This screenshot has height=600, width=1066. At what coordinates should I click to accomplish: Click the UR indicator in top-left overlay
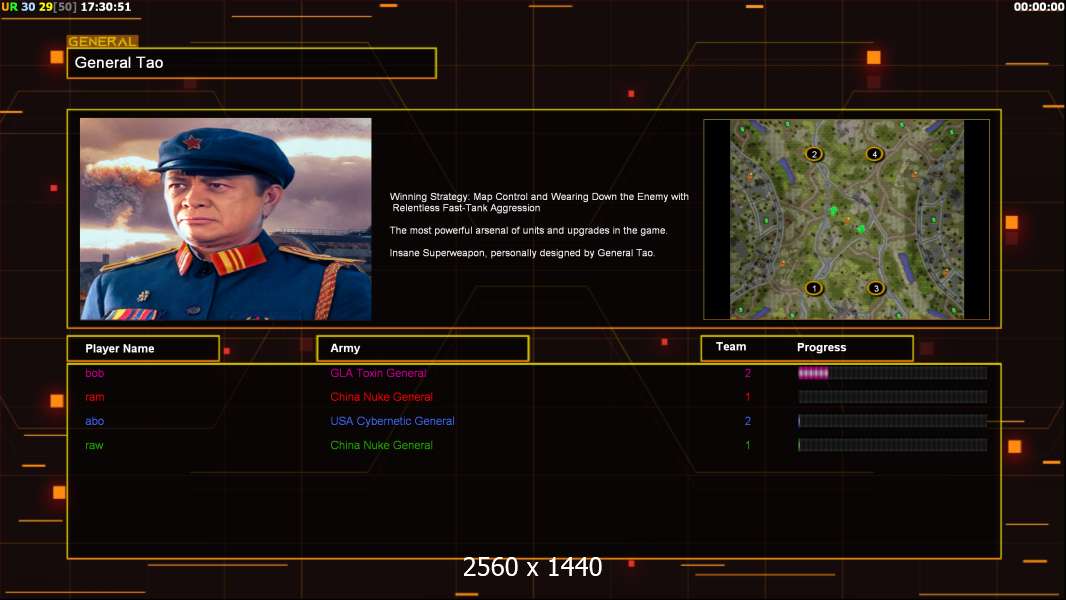(10, 7)
